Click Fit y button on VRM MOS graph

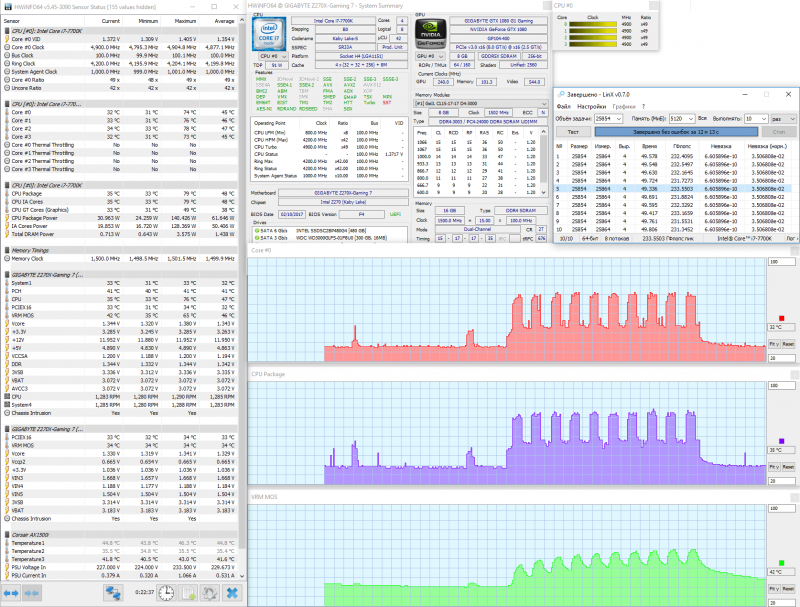point(774,589)
